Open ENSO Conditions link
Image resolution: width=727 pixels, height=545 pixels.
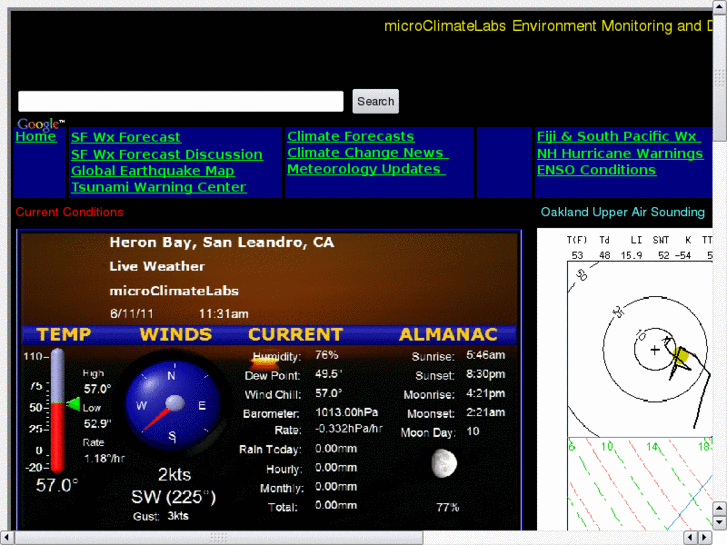(x=596, y=170)
